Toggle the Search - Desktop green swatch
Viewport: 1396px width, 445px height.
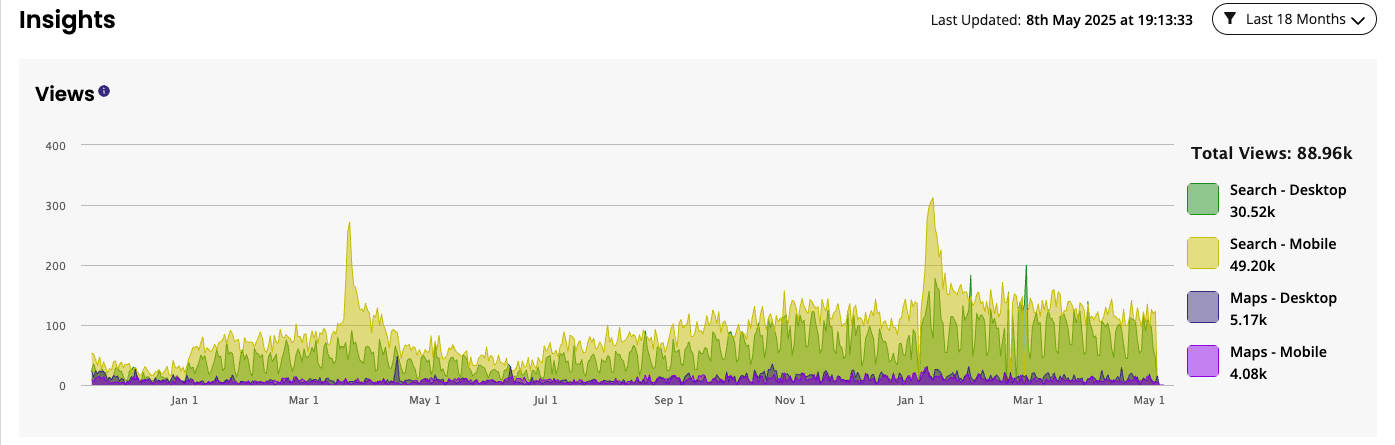pos(1203,199)
